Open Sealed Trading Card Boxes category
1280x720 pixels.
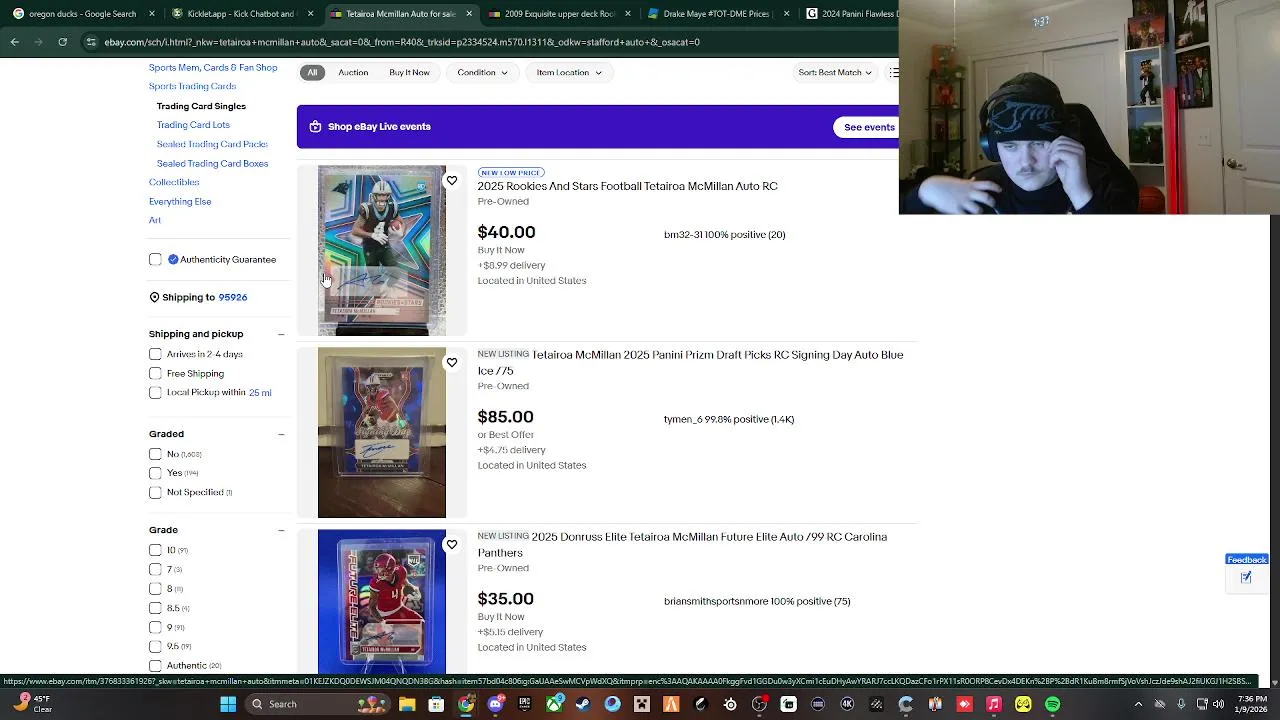point(212,163)
